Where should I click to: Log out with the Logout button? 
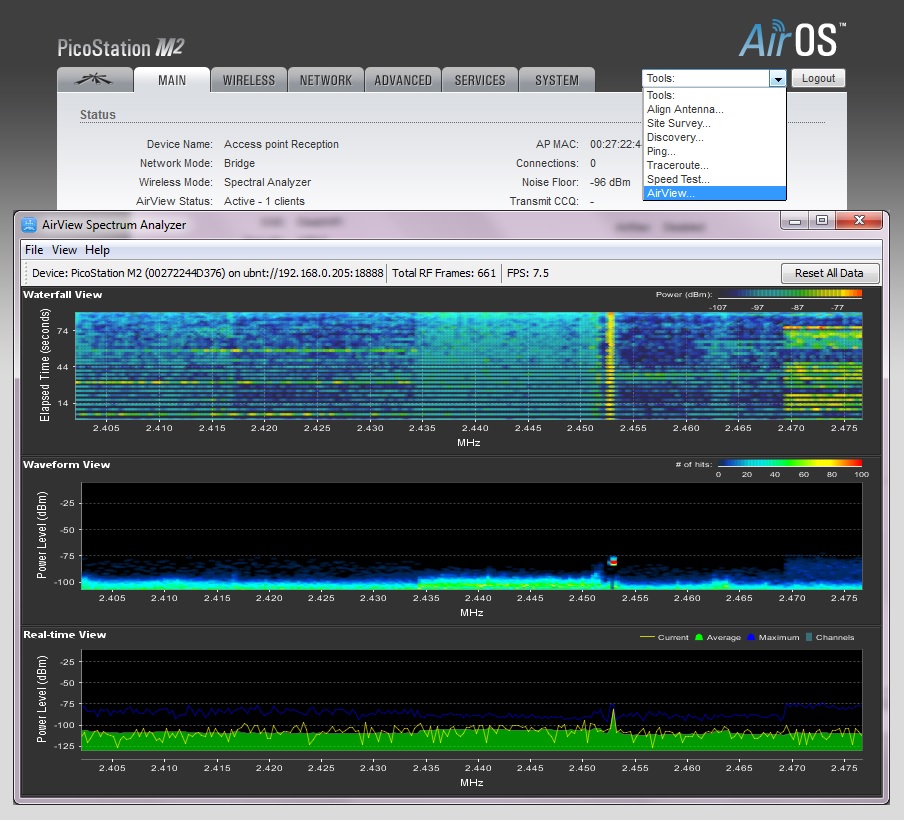(x=818, y=78)
